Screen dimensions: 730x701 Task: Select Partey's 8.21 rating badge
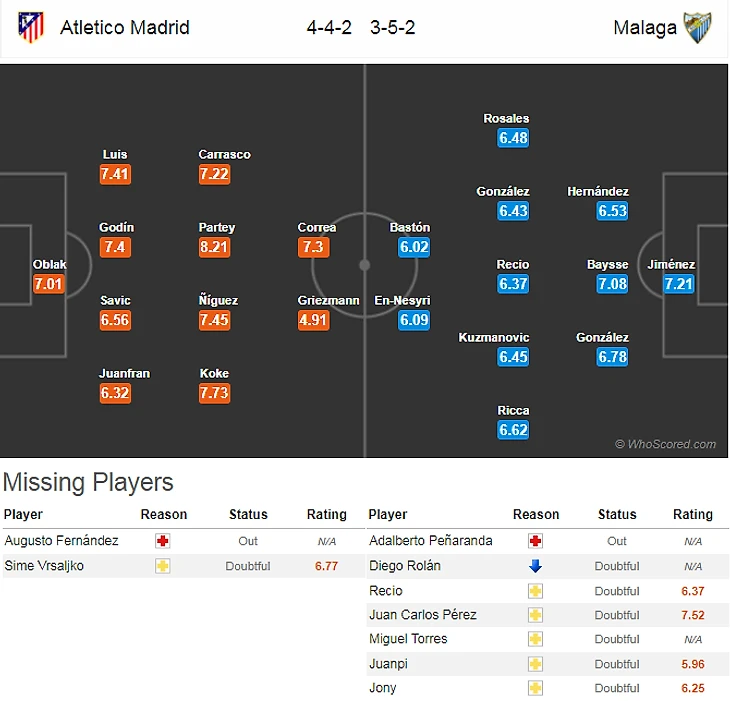click(x=215, y=247)
